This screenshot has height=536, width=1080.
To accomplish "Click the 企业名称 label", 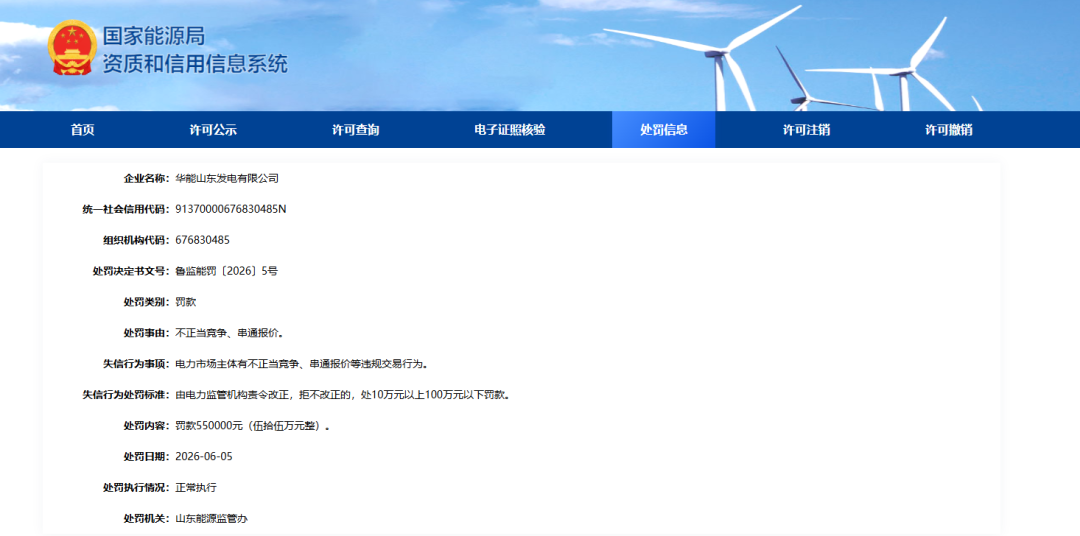I will (147, 178).
